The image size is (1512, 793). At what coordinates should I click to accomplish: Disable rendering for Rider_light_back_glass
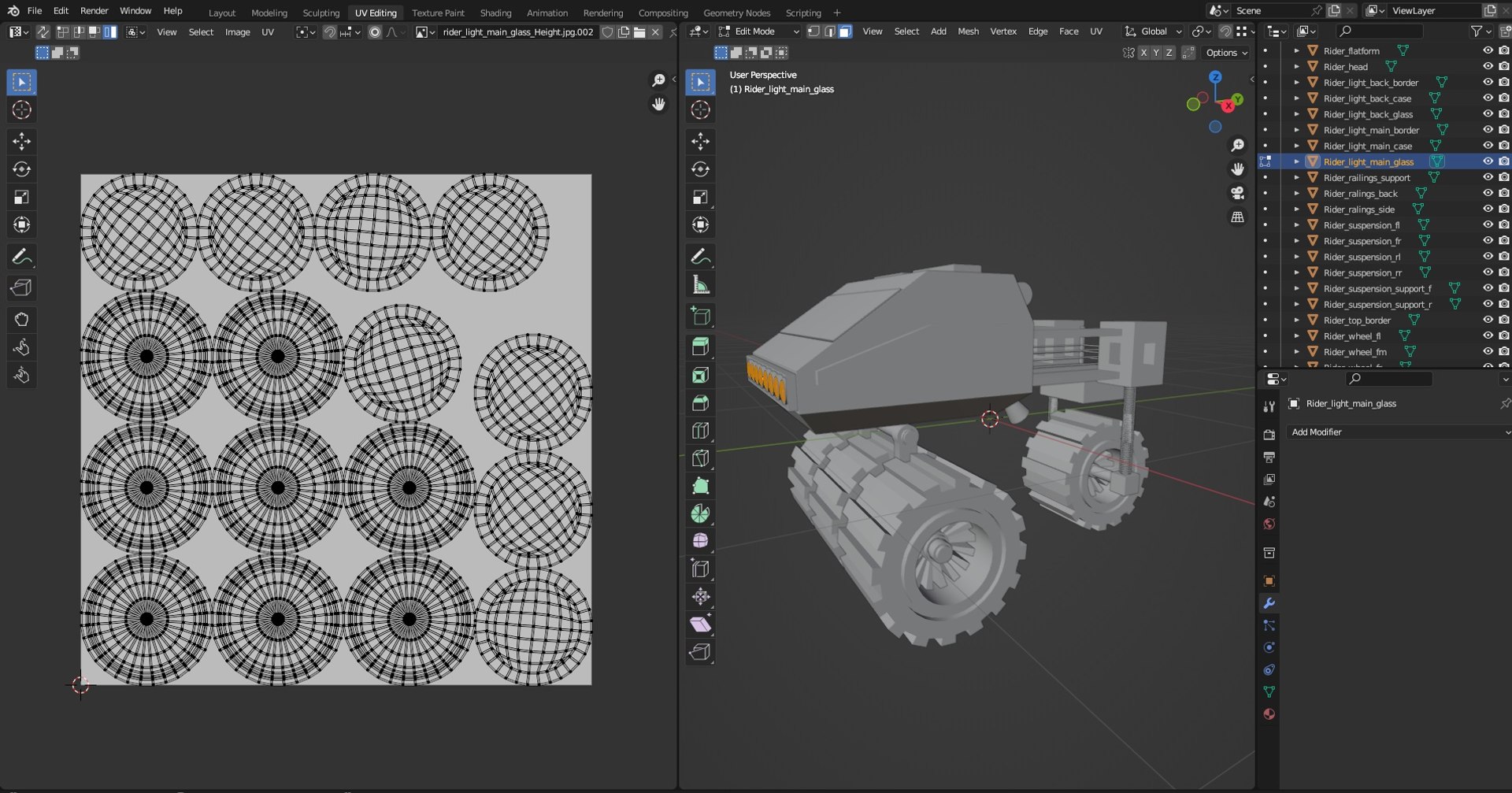pos(1503,114)
